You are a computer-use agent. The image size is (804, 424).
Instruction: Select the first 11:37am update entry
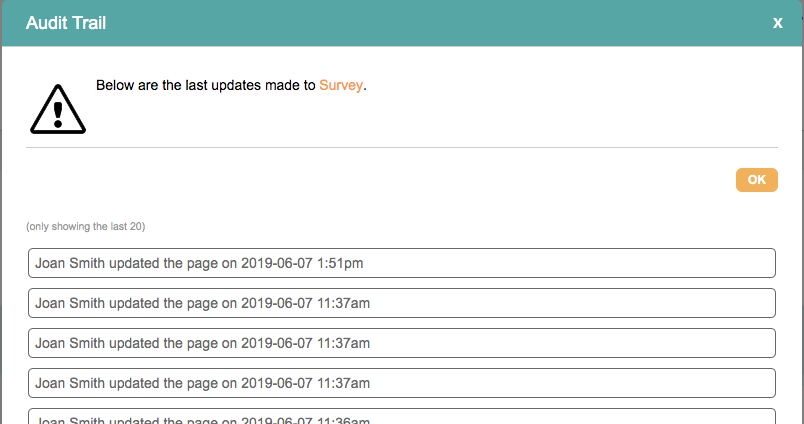click(401, 303)
